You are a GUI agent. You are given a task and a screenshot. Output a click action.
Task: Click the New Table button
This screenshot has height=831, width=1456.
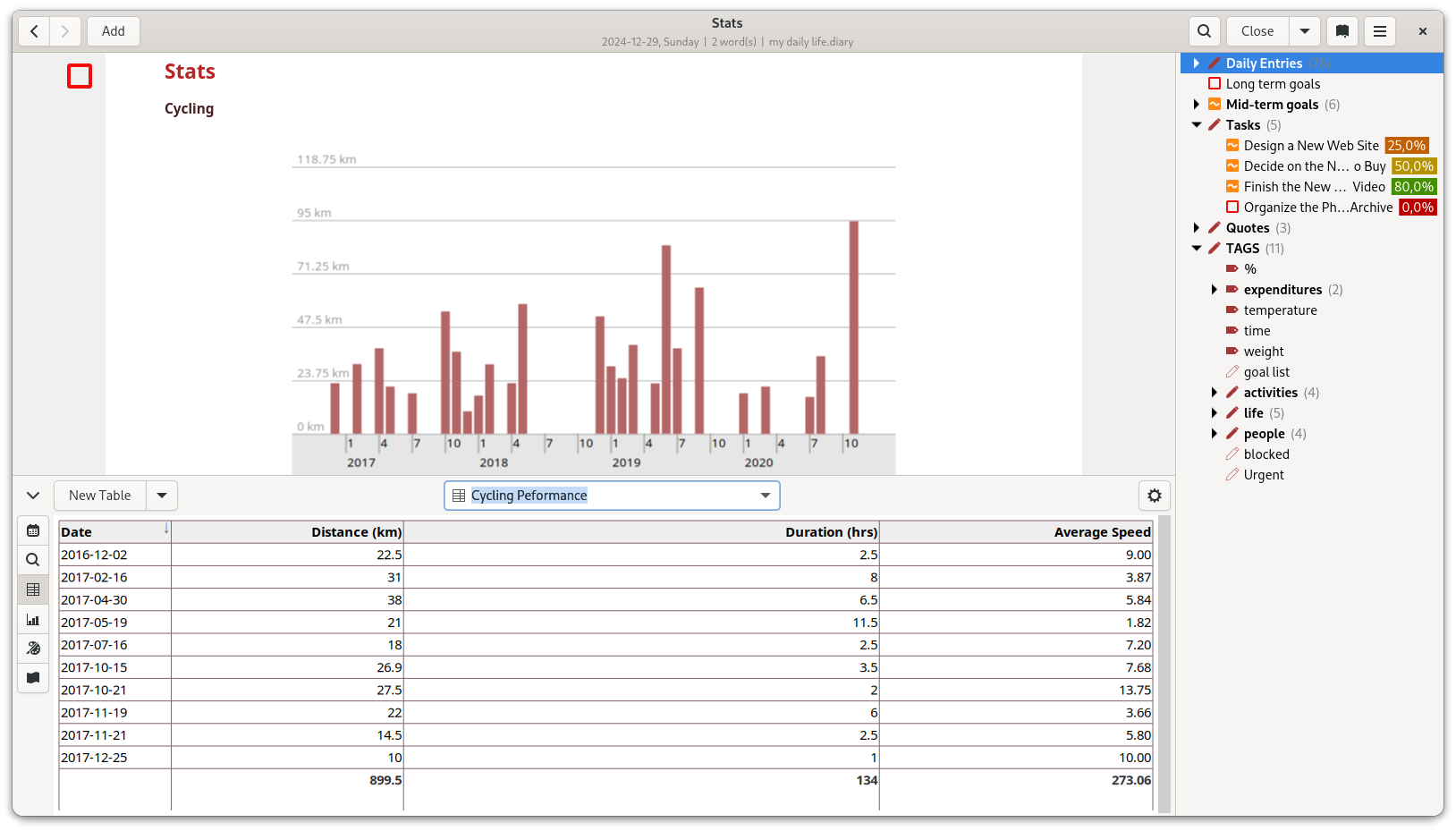point(99,496)
